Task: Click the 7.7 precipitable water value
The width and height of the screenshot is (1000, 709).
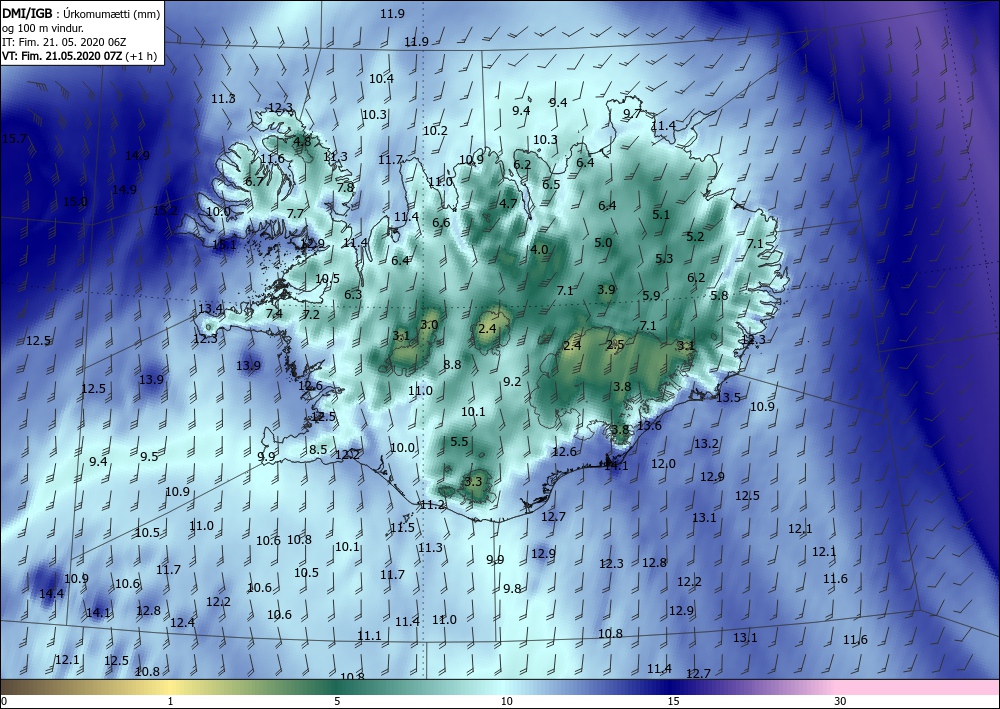Action: tap(295, 214)
